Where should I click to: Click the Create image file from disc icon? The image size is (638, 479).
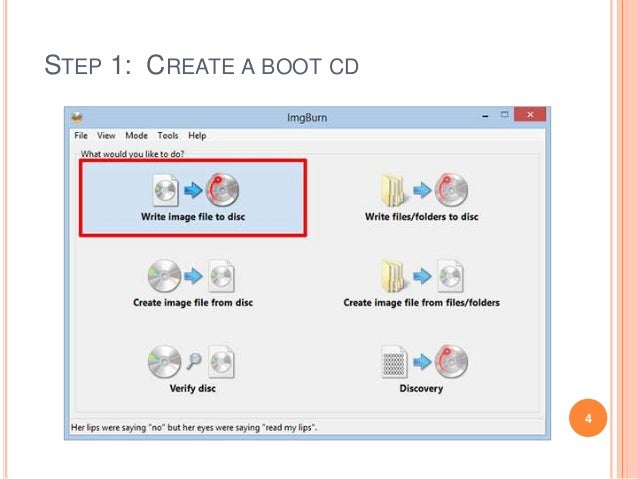(191, 276)
